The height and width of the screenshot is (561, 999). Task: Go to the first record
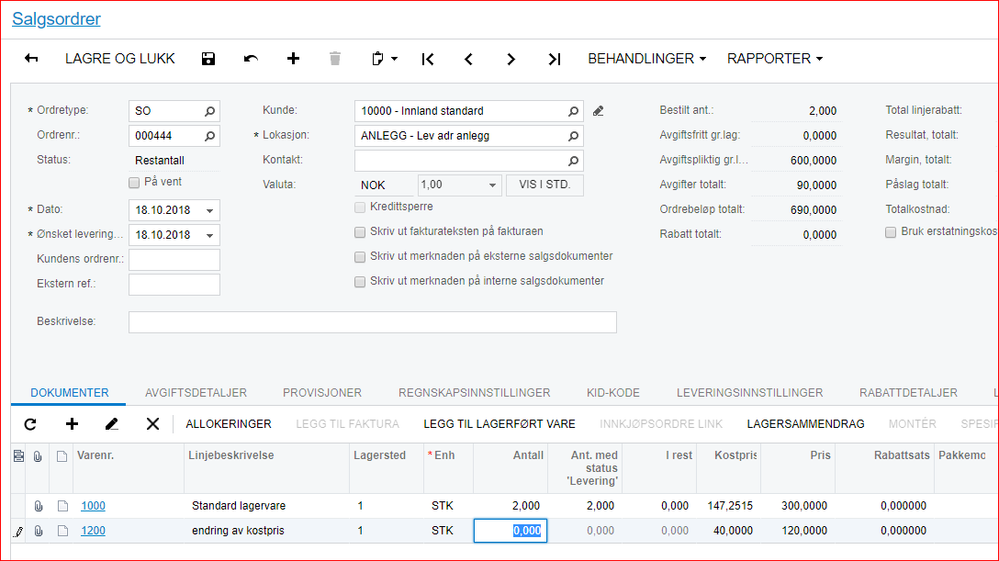[x=428, y=59]
